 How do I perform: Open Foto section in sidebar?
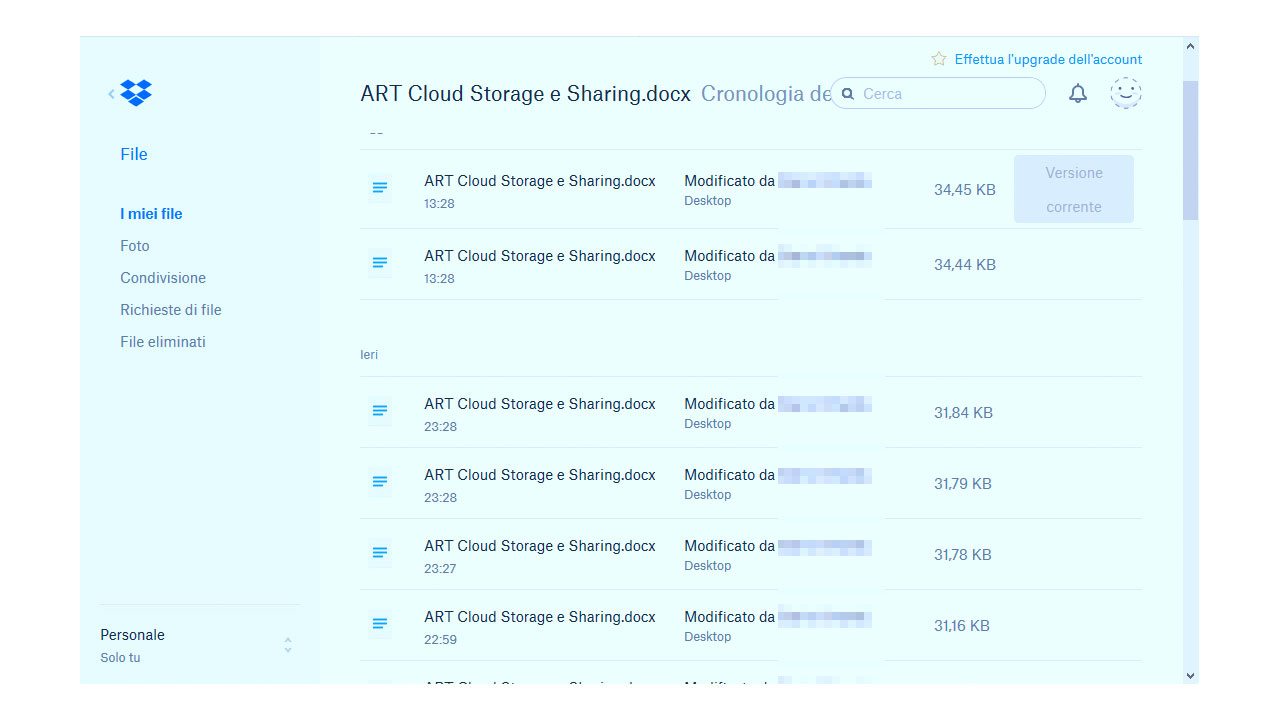pyautogui.click(x=135, y=246)
